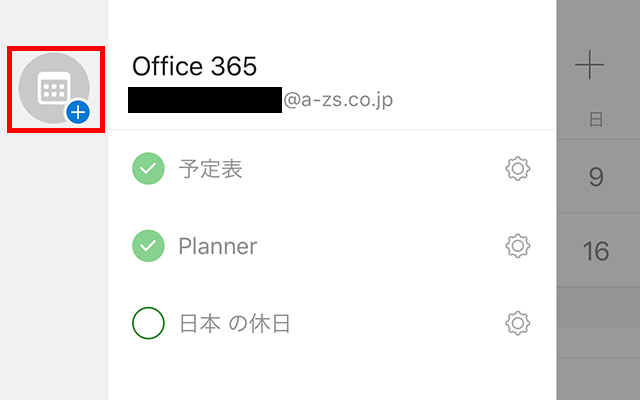This screenshot has width=640, height=400.
Task: Select the 予定表 calendar label
Action: [x=211, y=169]
